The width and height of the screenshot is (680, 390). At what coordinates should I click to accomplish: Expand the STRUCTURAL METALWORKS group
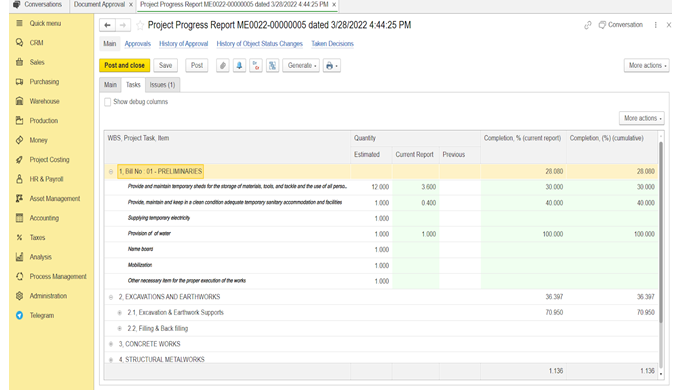coord(111,360)
